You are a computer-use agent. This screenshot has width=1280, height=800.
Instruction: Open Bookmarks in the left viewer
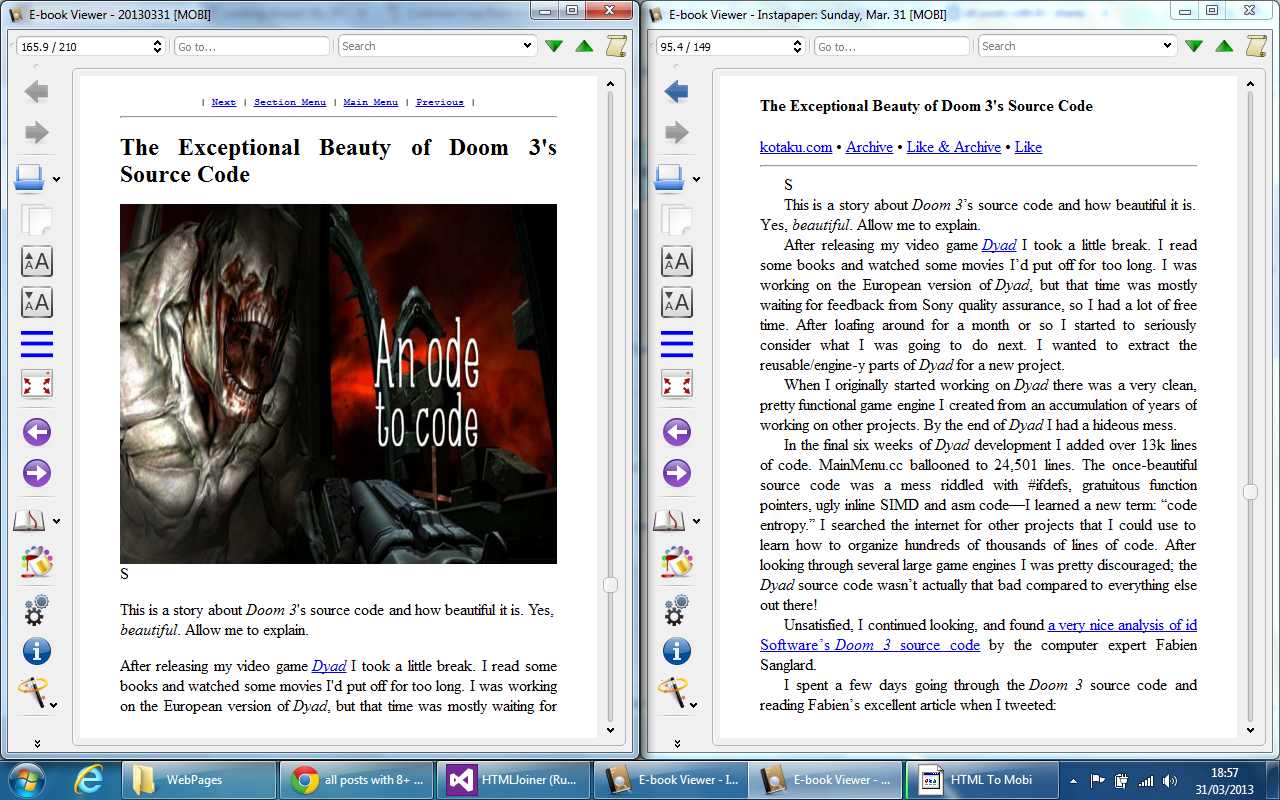pos(29,520)
